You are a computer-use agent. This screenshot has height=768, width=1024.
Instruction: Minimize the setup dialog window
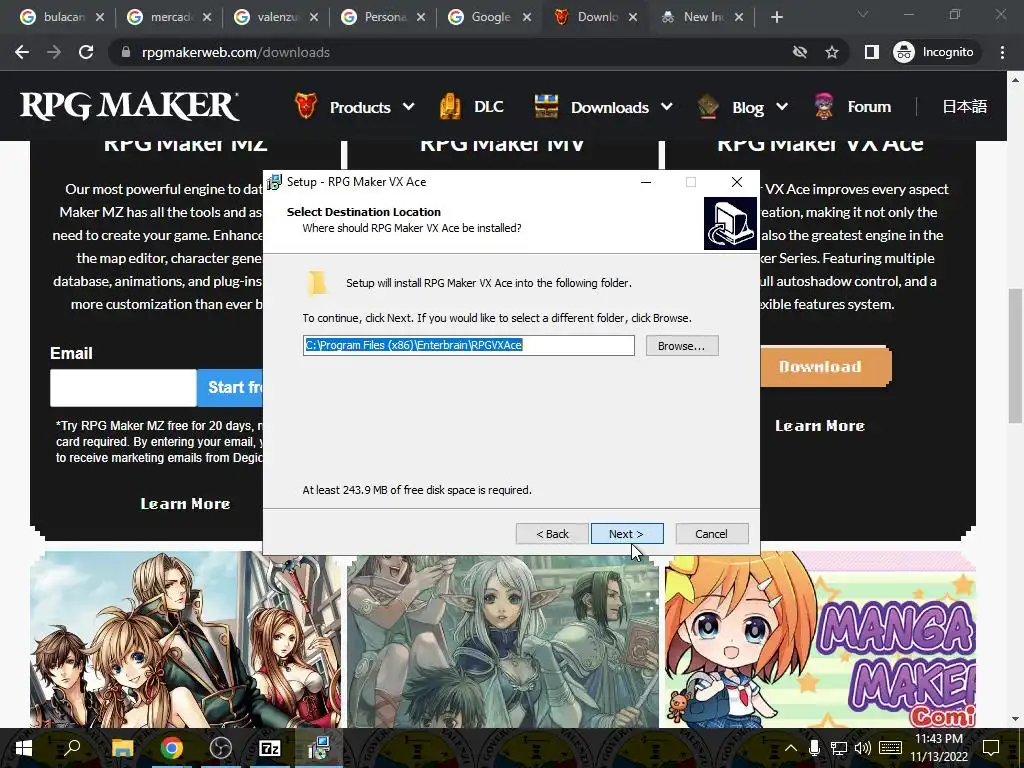(646, 182)
